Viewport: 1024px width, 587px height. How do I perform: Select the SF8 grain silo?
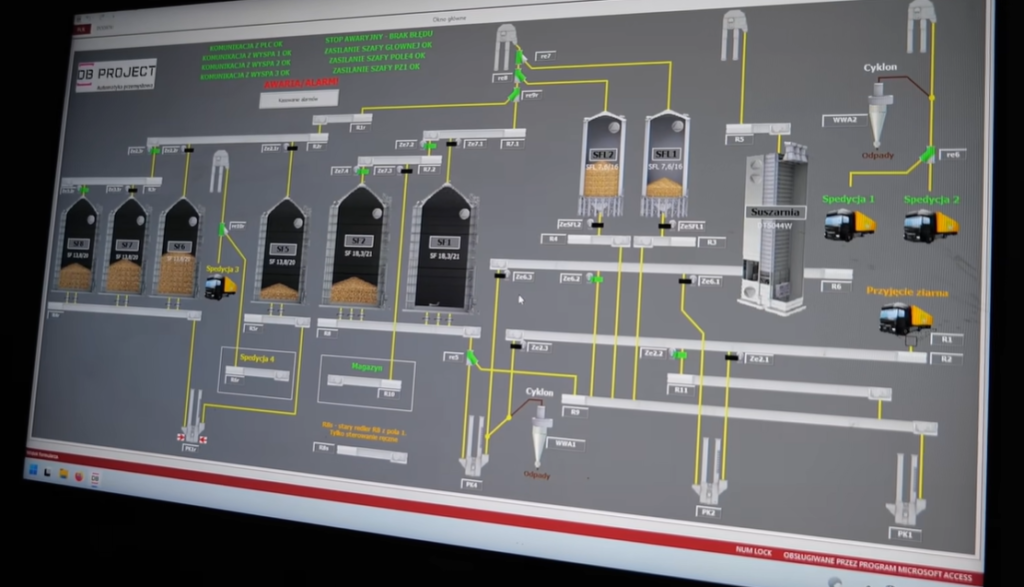(x=78, y=245)
